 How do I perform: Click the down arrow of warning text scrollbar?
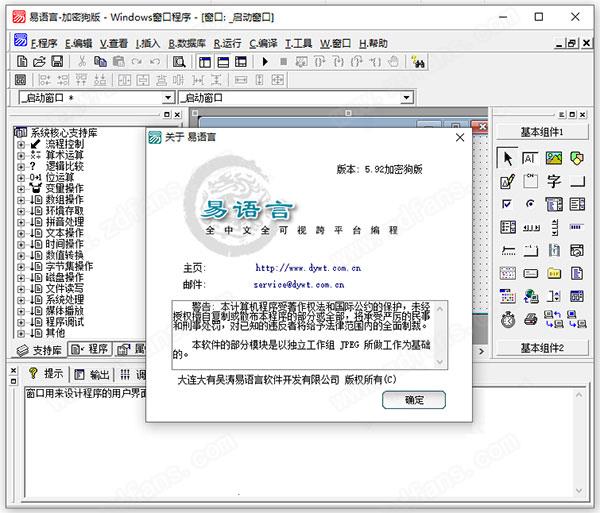point(440,362)
